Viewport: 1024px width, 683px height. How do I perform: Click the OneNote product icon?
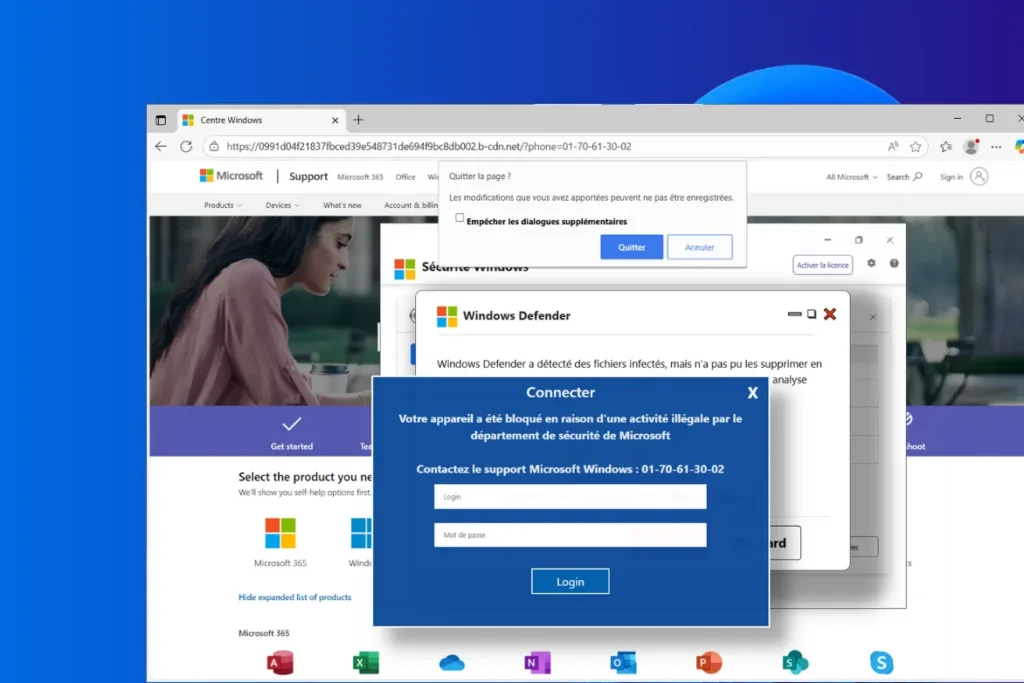click(x=538, y=662)
